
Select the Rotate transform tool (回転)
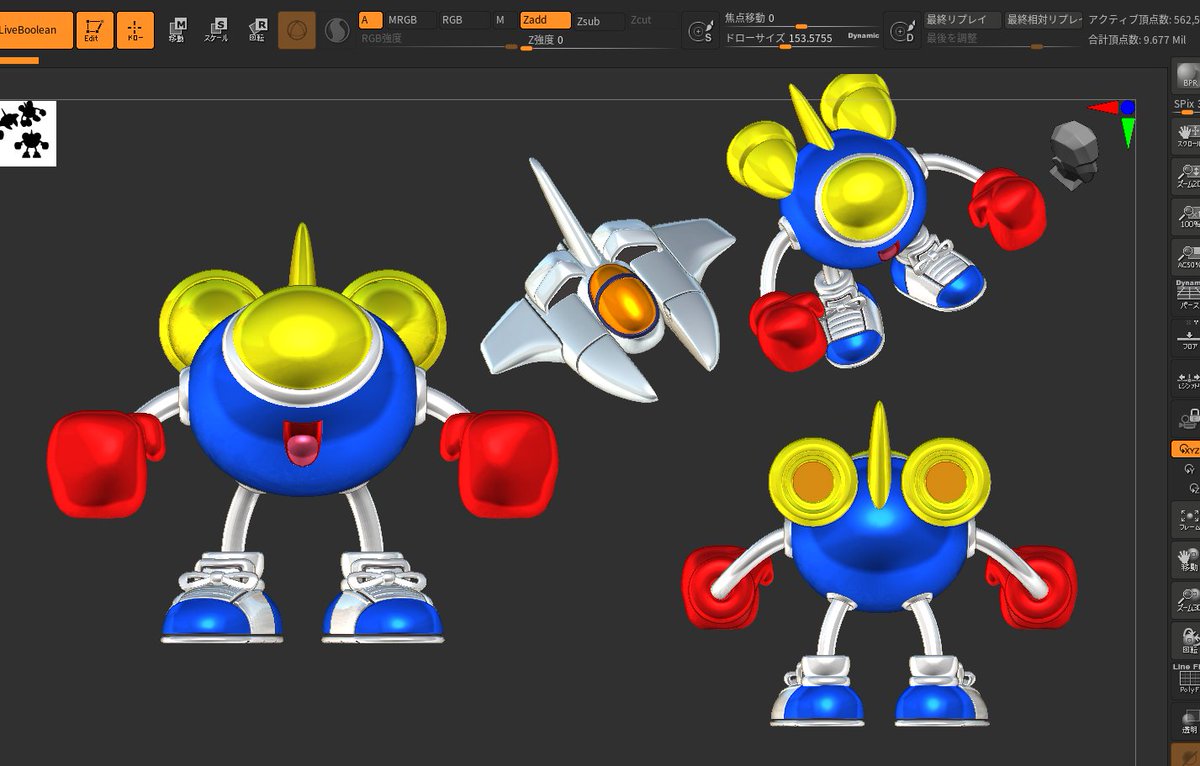point(257,27)
